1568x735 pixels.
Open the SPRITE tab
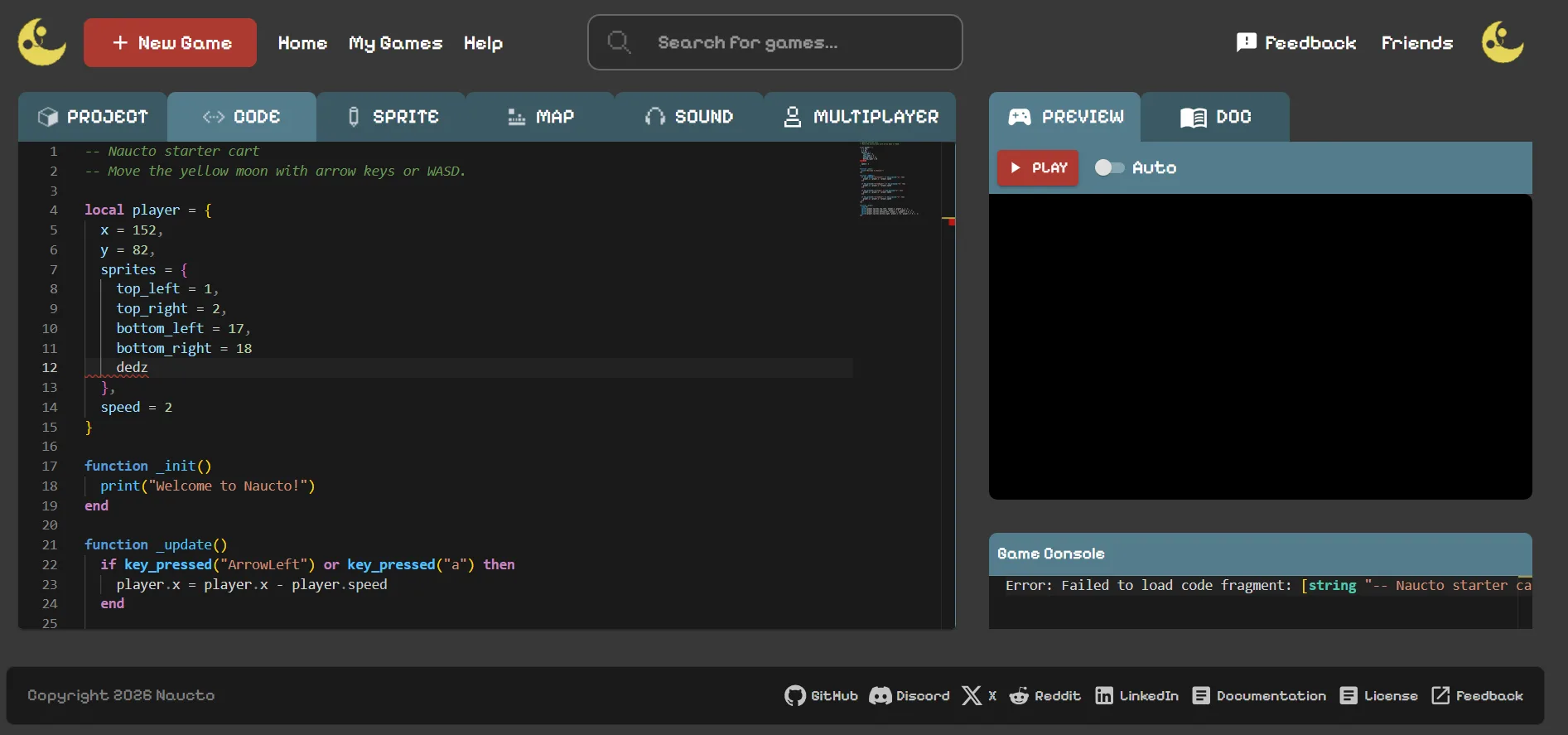(391, 117)
